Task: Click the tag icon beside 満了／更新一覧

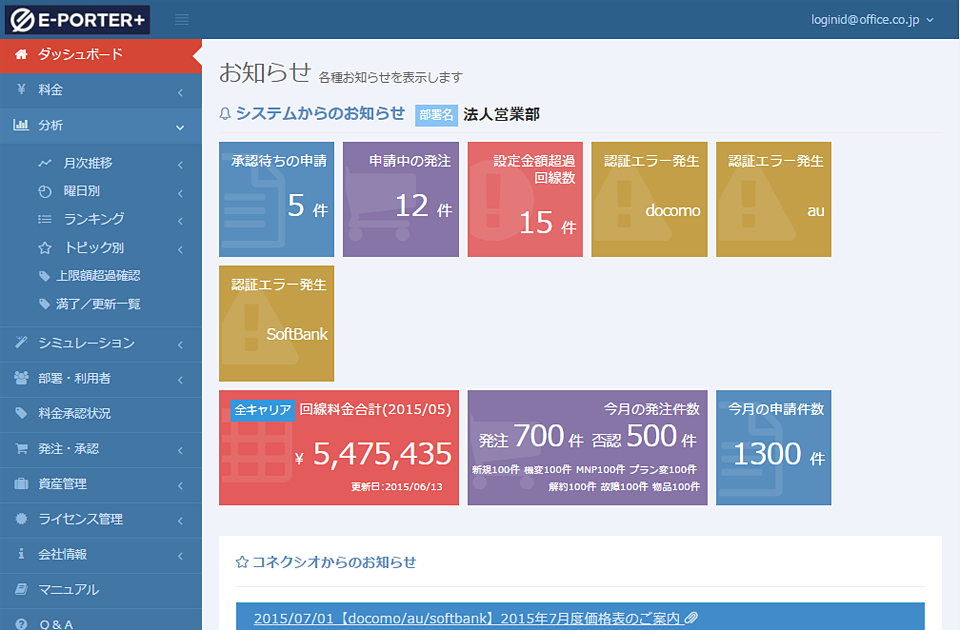Action: [x=44, y=304]
